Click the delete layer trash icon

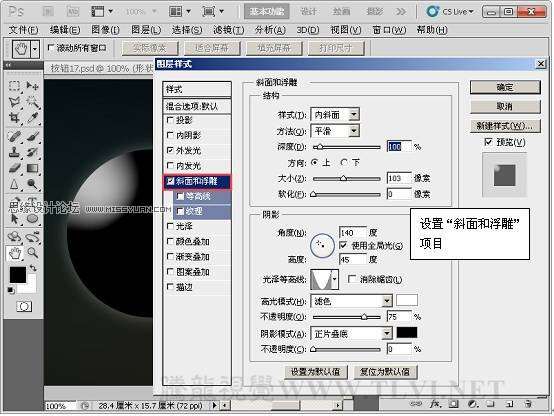pos(528,404)
